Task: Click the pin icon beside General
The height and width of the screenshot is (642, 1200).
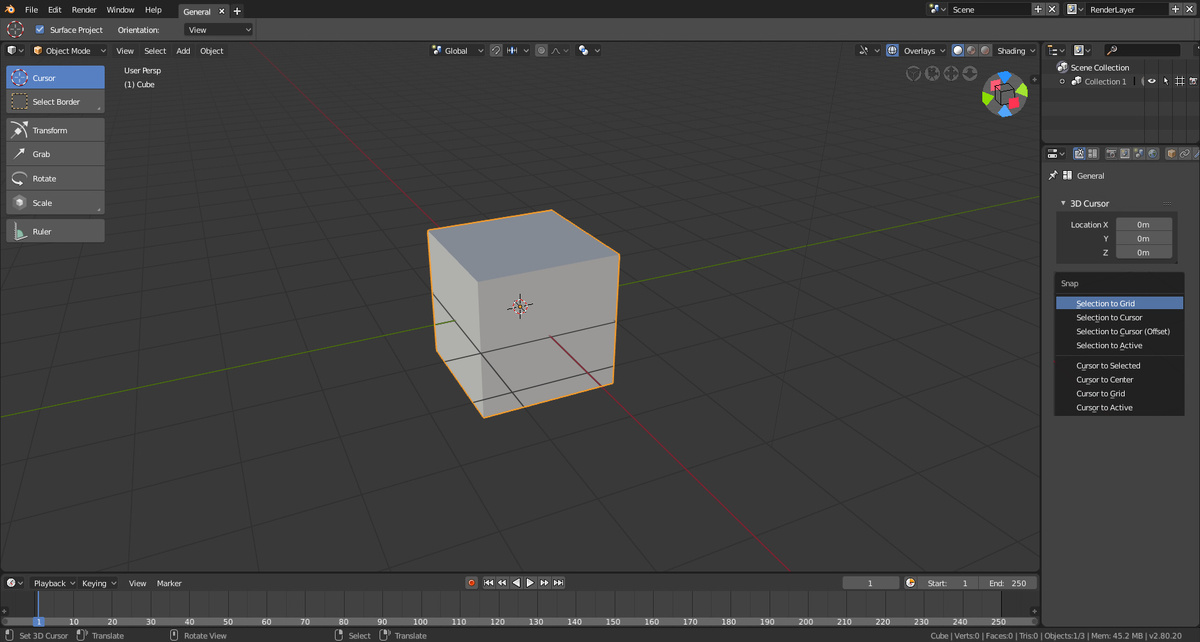Action: point(1052,175)
